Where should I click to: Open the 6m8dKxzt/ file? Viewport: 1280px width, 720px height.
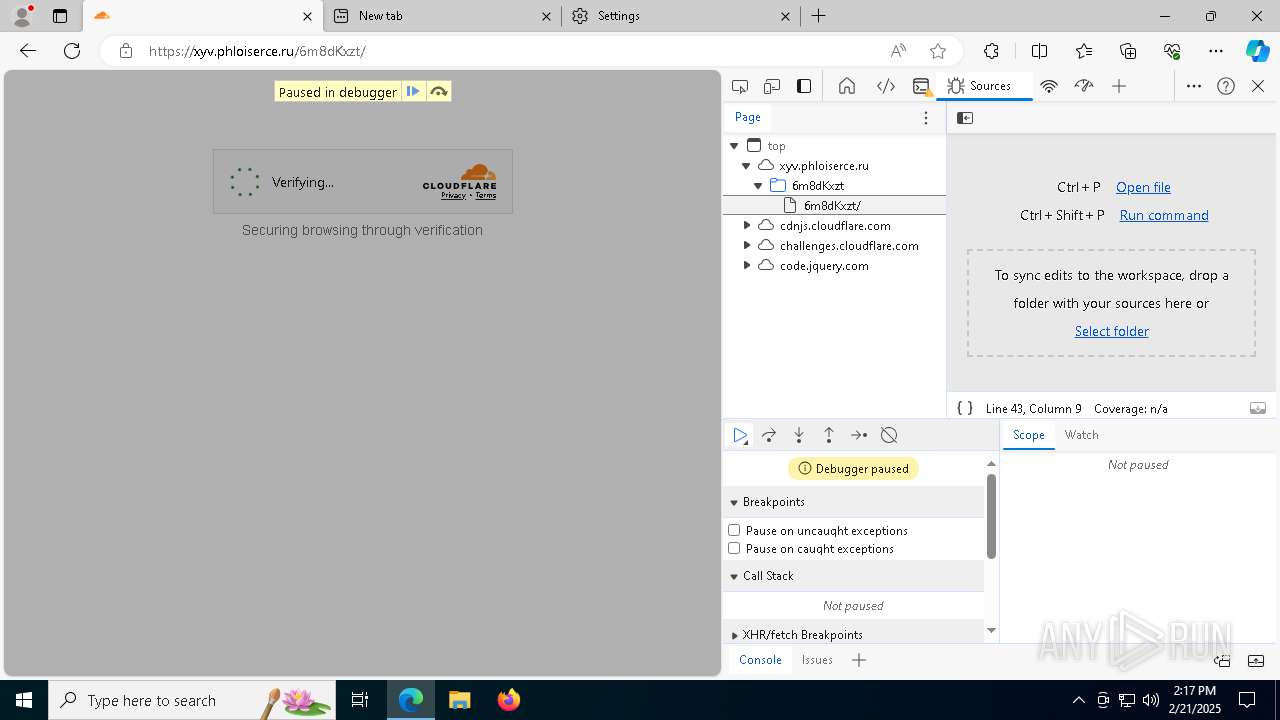click(834, 205)
